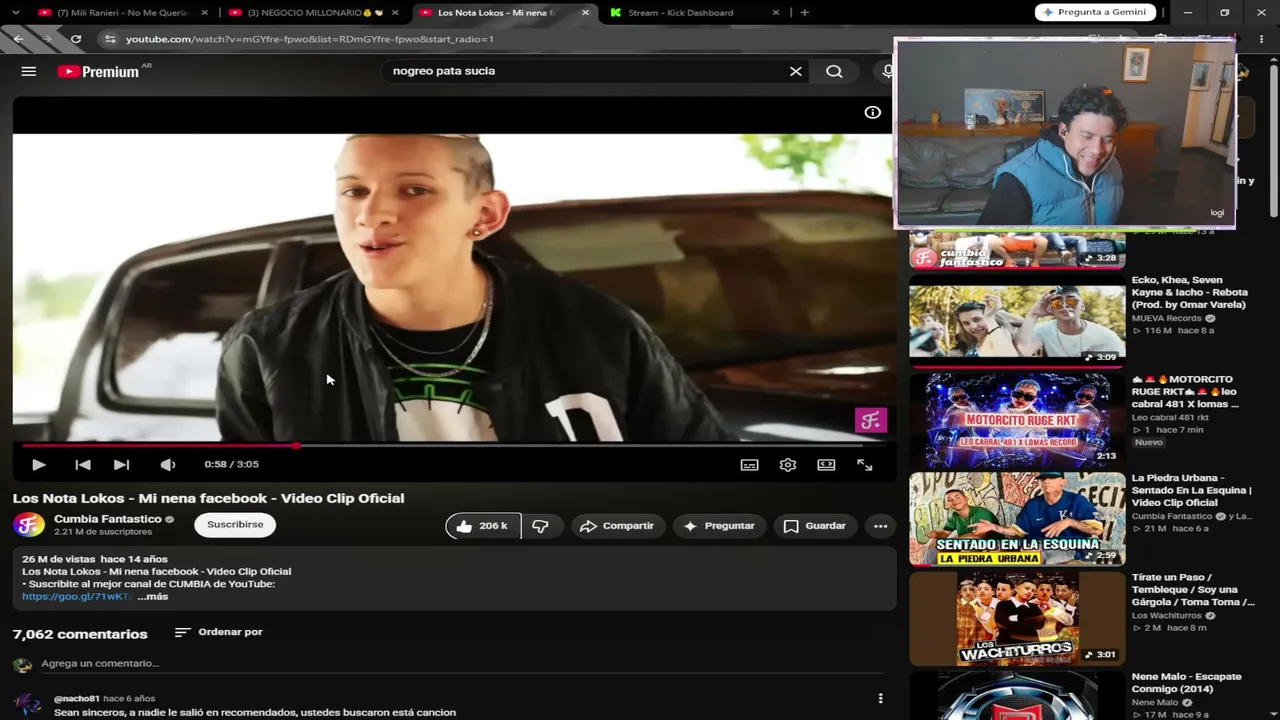Like the video with 206 k likes
Image resolution: width=1280 pixels, height=720 pixels.
[x=483, y=526]
